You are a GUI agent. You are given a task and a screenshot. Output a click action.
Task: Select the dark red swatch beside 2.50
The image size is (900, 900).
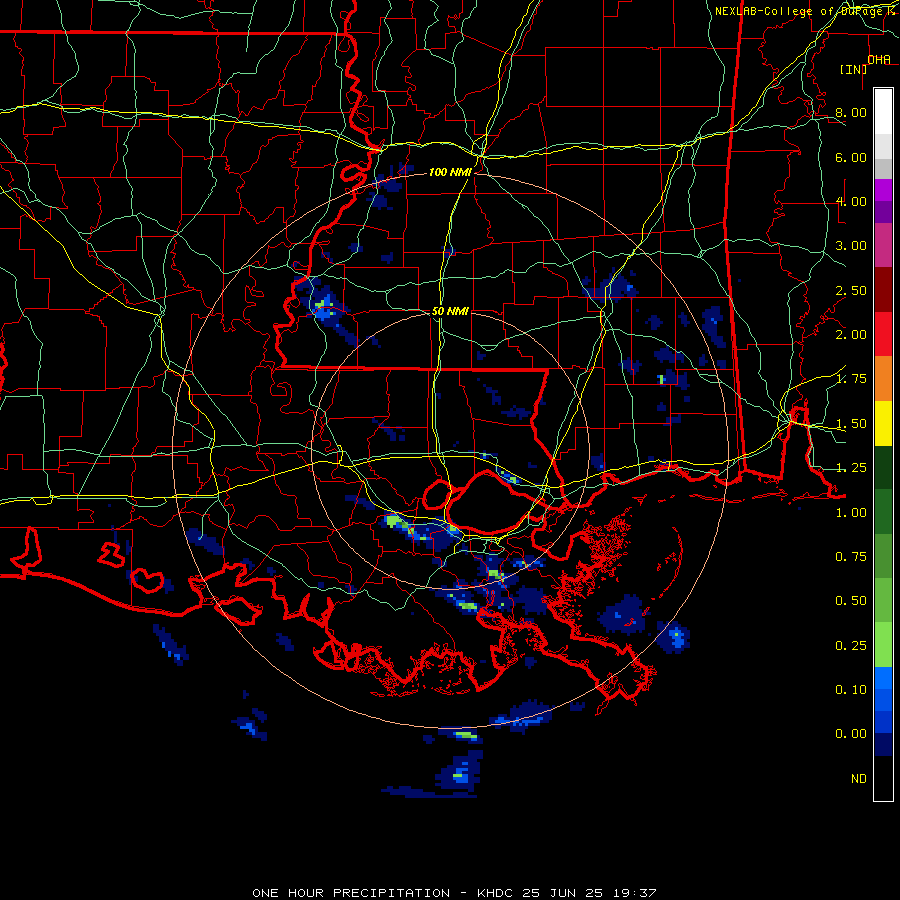(883, 290)
